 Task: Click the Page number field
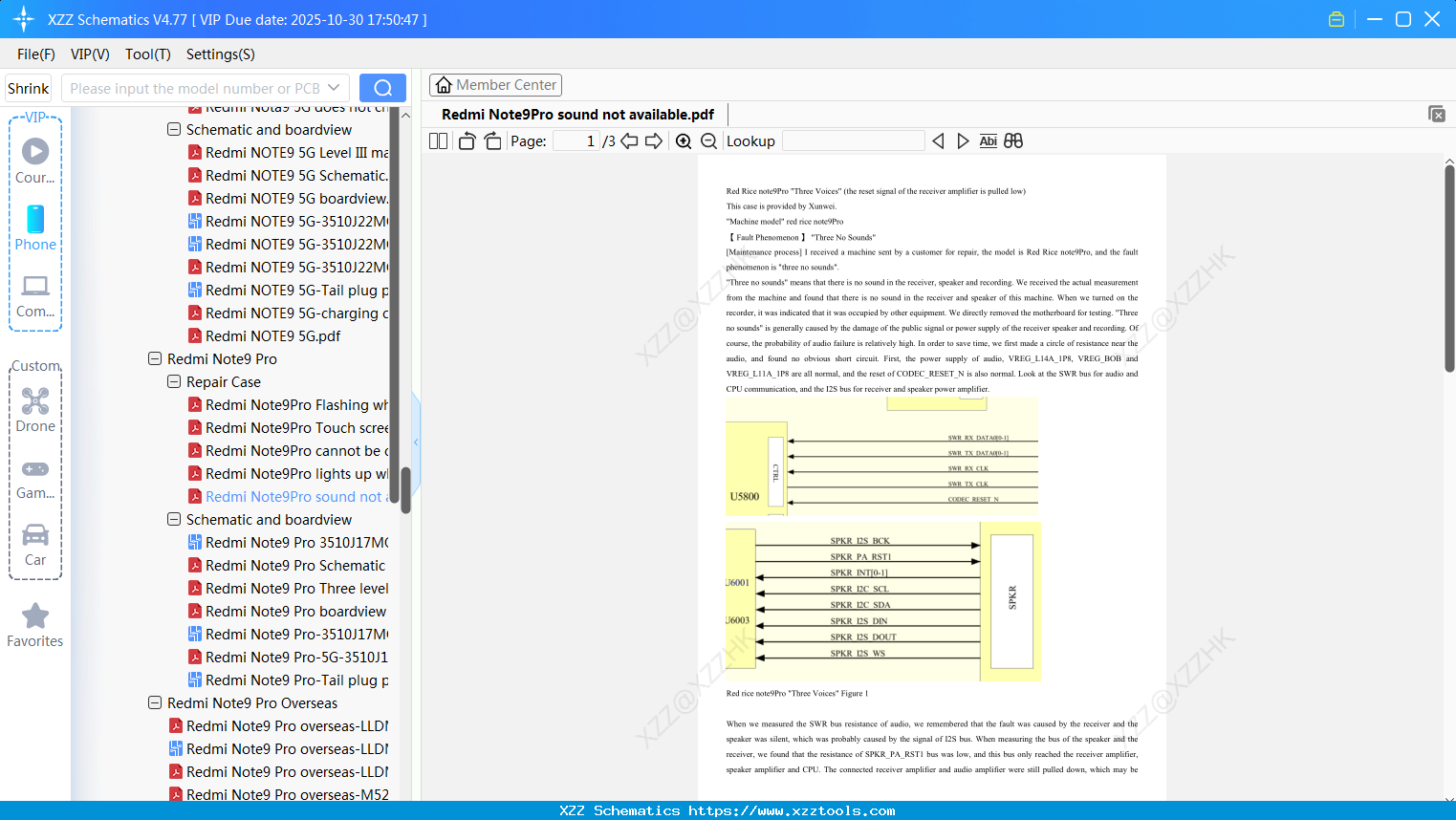coord(576,141)
